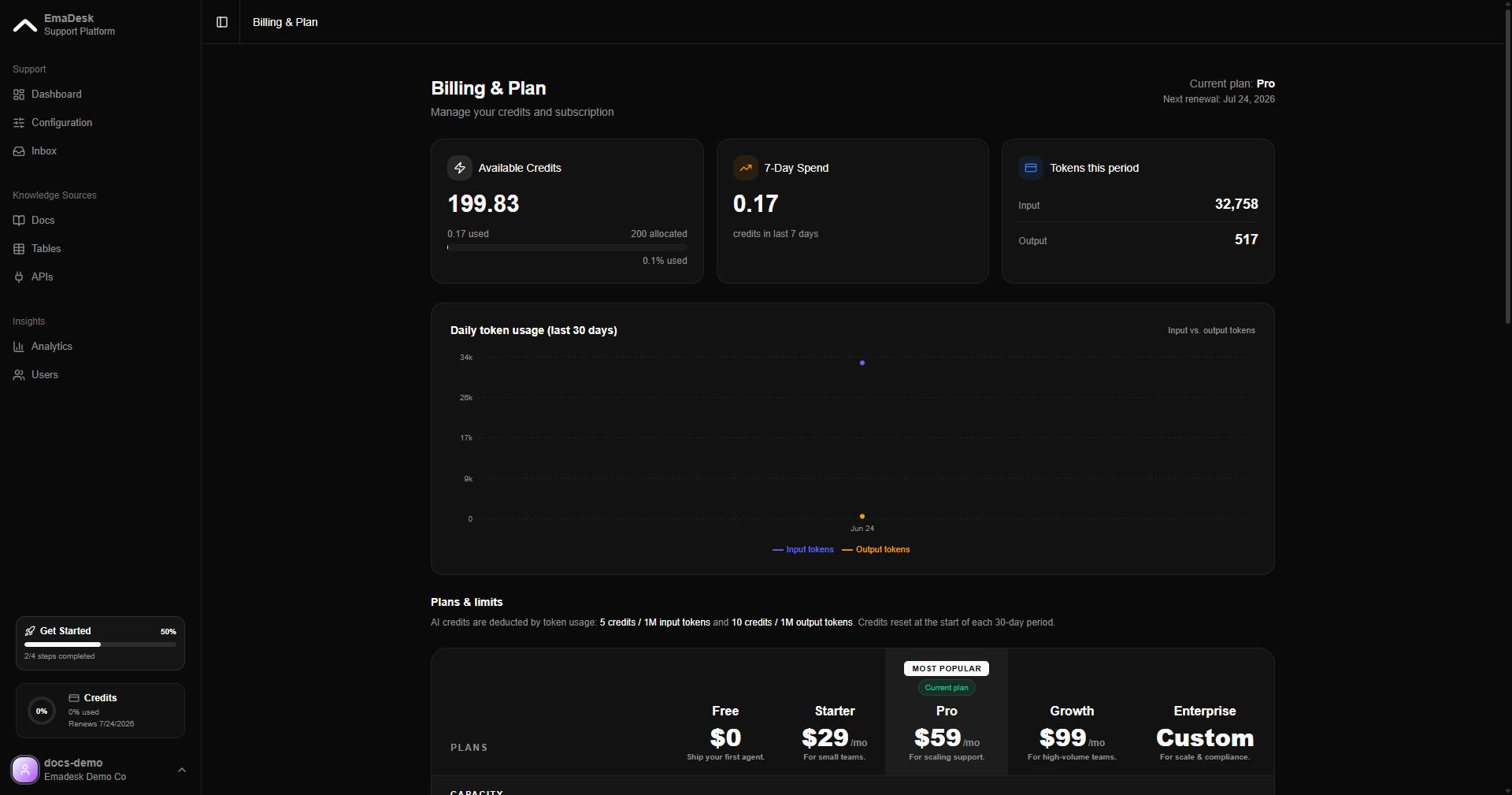Click the rocket icon next to Get Started
Viewport: 1512px width, 795px height.
[30, 631]
